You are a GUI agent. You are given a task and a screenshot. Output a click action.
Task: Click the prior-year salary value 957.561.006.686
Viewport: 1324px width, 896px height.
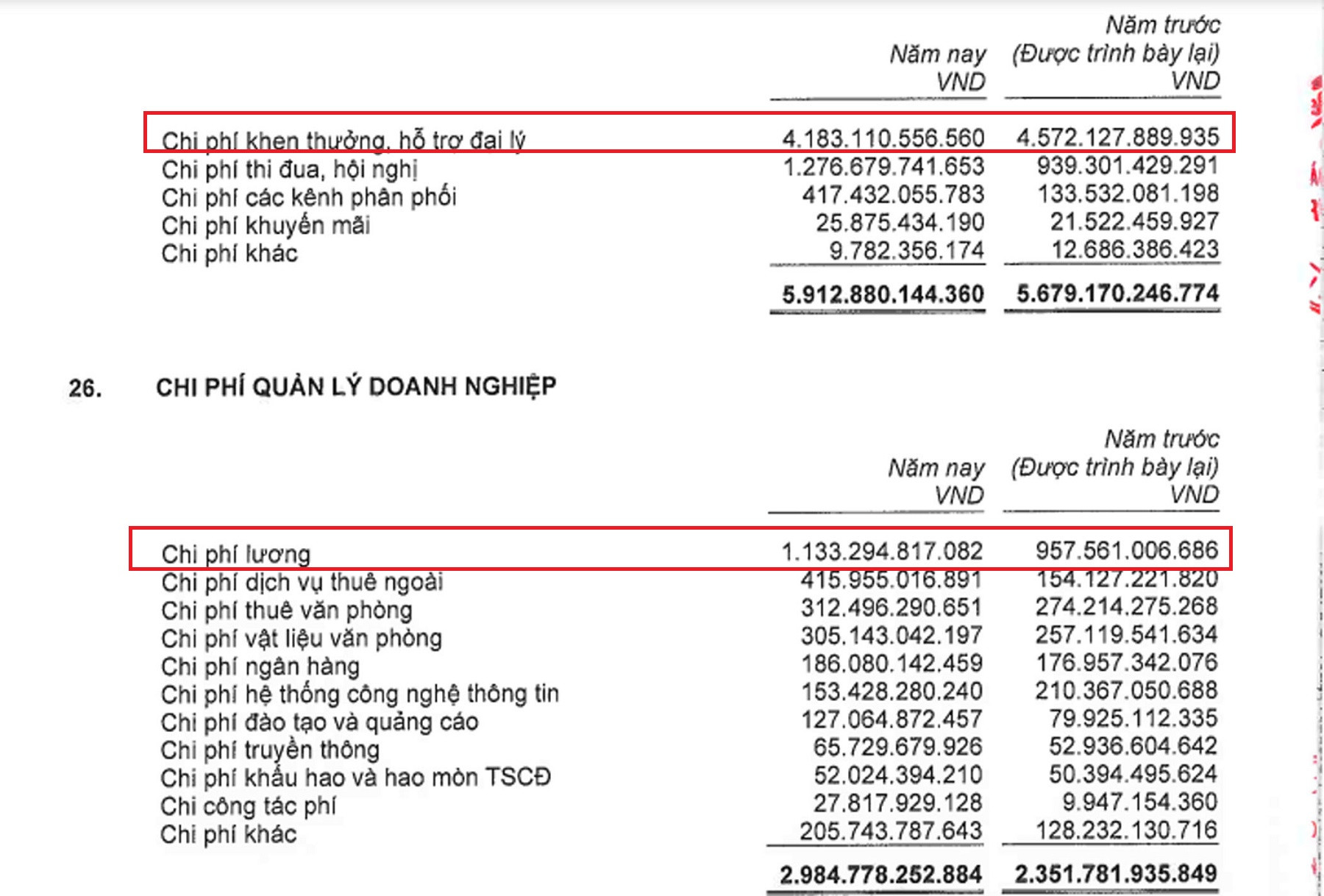[x=1127, y=550]
